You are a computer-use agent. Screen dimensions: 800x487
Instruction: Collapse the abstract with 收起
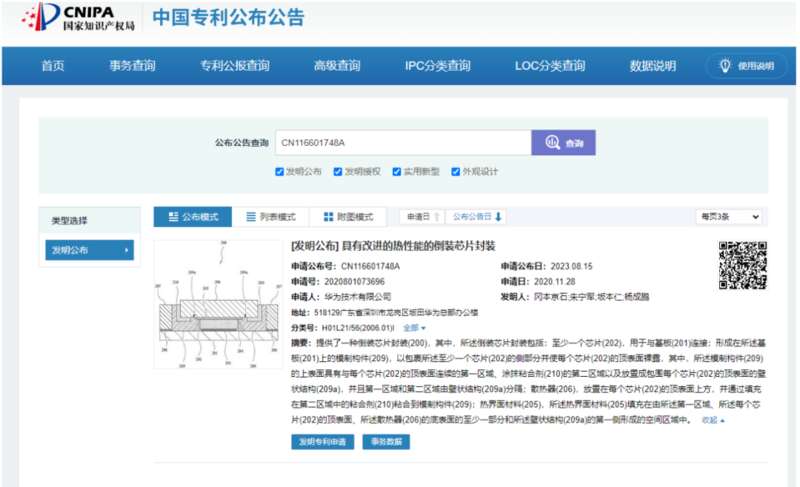pyautogui.click(x=713, y=420)
